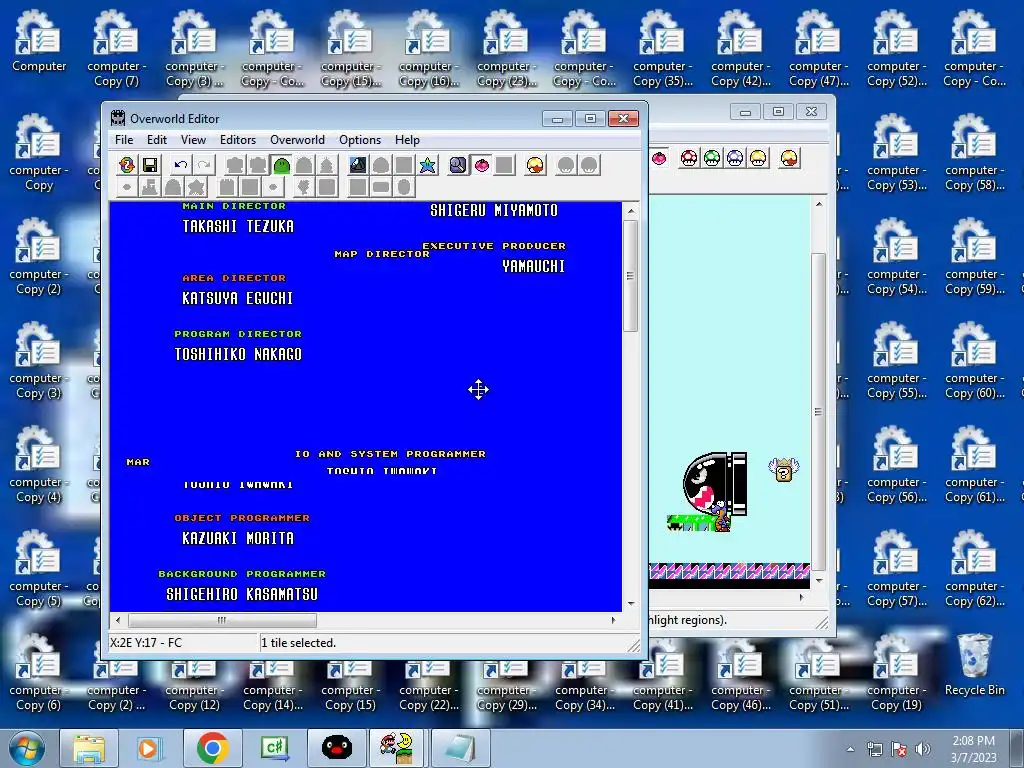
Task: Click the volume speaker icon in system tray
Action: point(923,749)
